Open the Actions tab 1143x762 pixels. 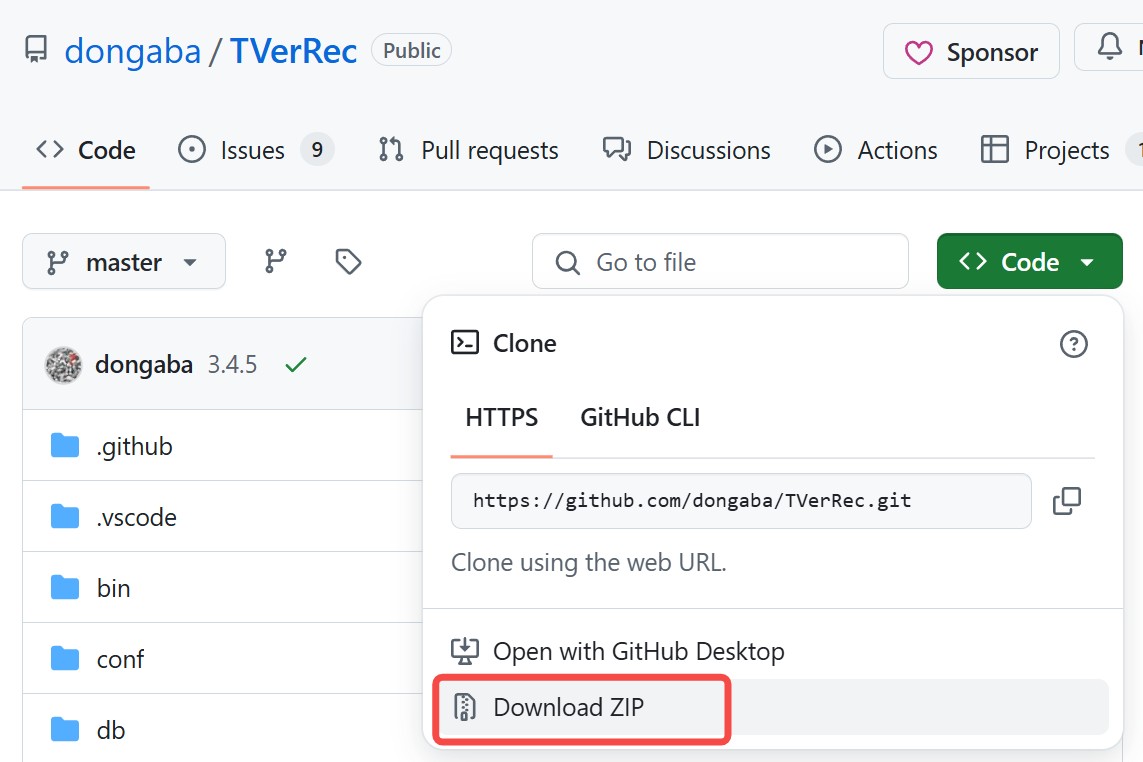[x=876, y=150]
